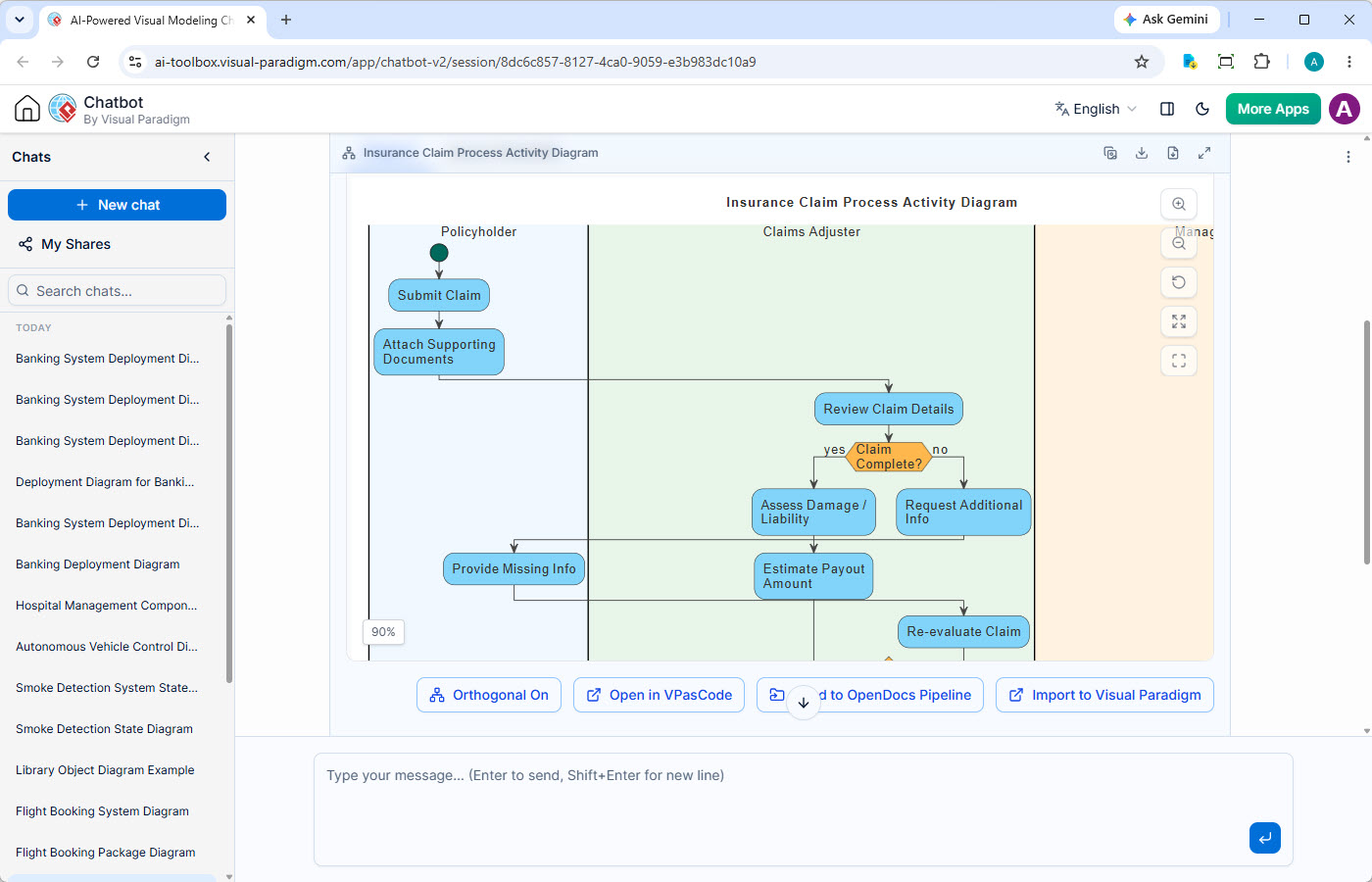Switch to dark mode
The width and height of the screenshot is (1372, 882).
[1202, 109]
